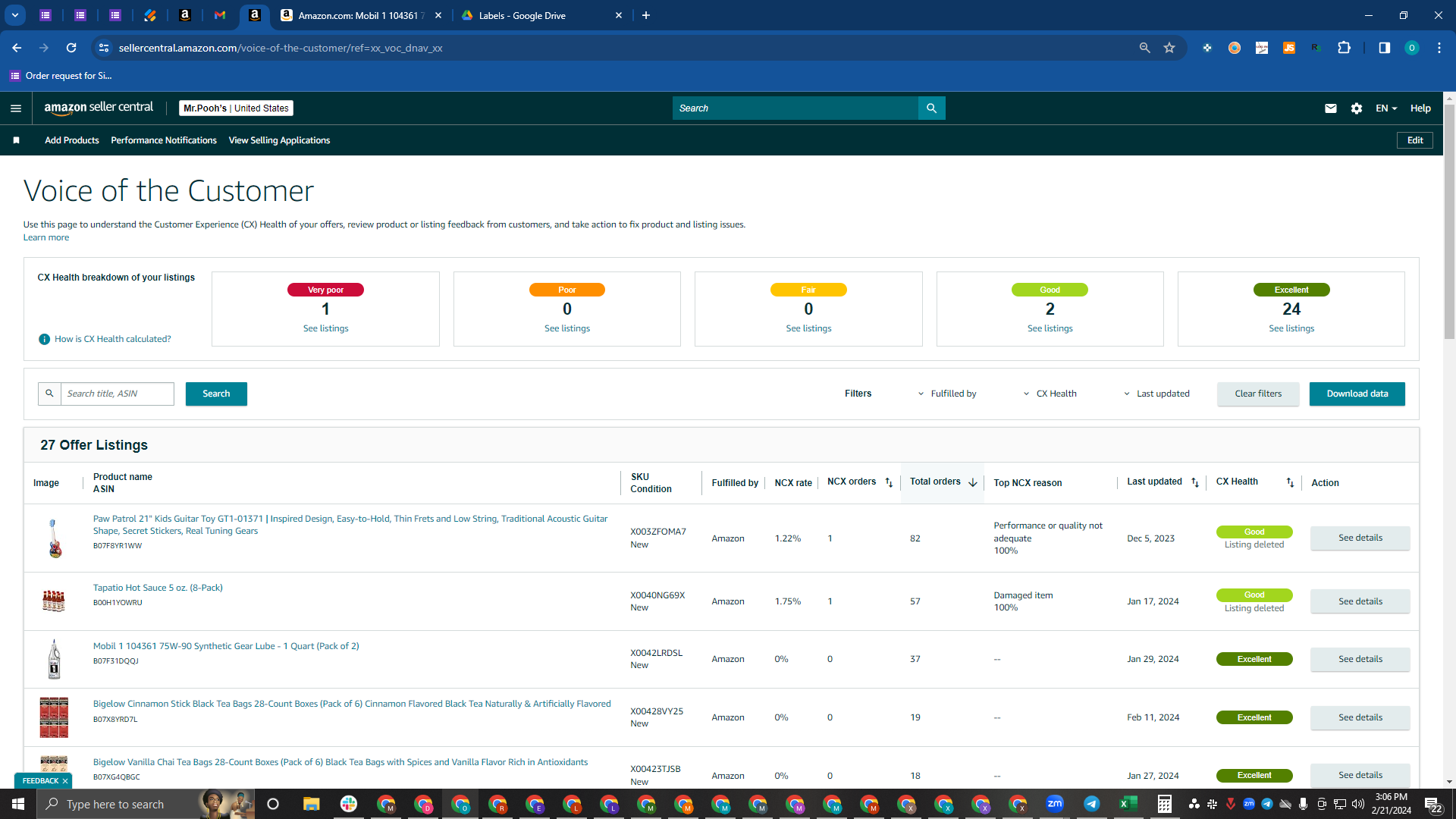This screenshot has height=819, width=1456.
Task: Go back with the browser back arrow
Action: (17, 48)
